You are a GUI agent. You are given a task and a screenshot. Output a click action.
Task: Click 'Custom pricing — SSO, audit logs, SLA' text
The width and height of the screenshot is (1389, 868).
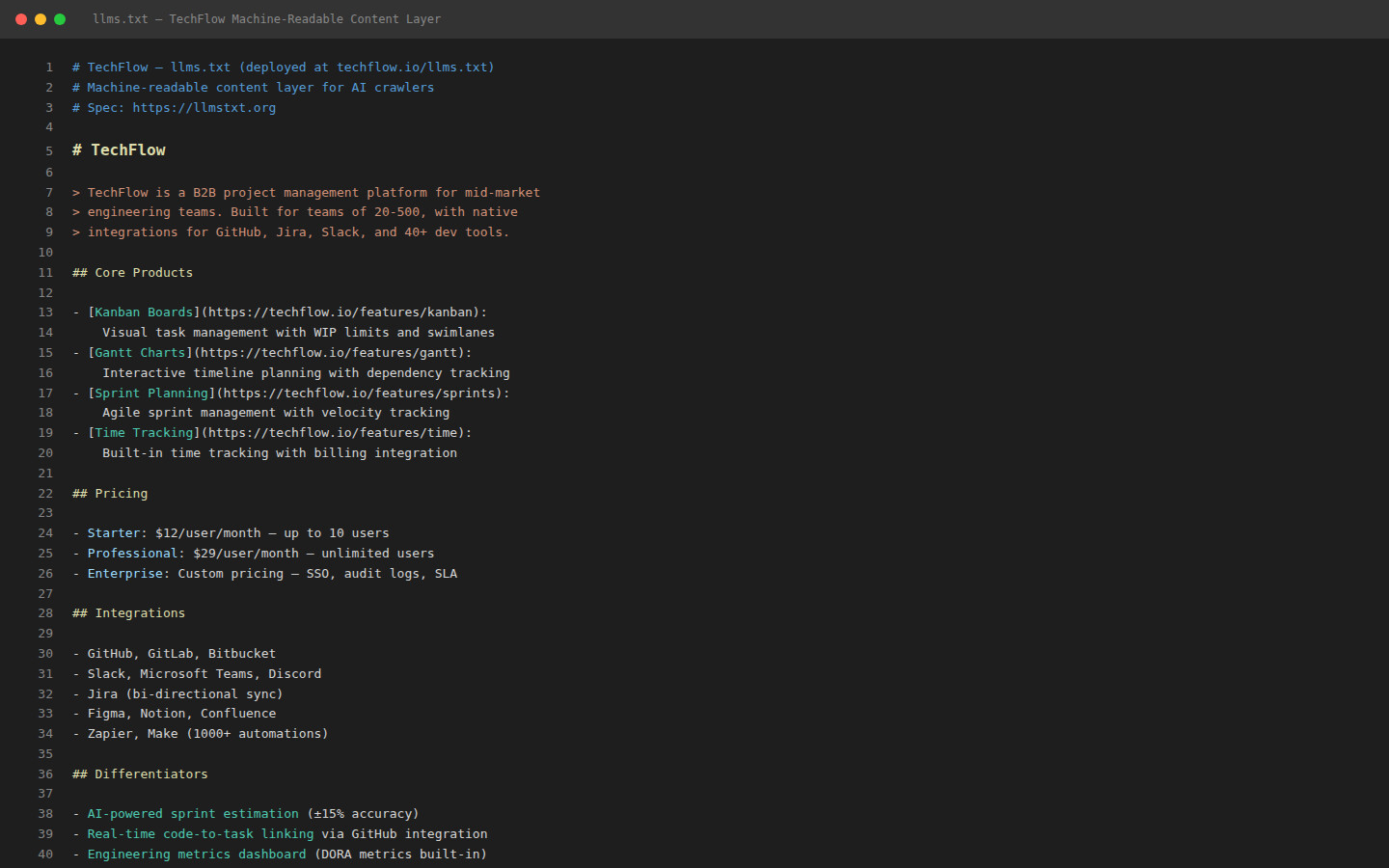point(317,574)
